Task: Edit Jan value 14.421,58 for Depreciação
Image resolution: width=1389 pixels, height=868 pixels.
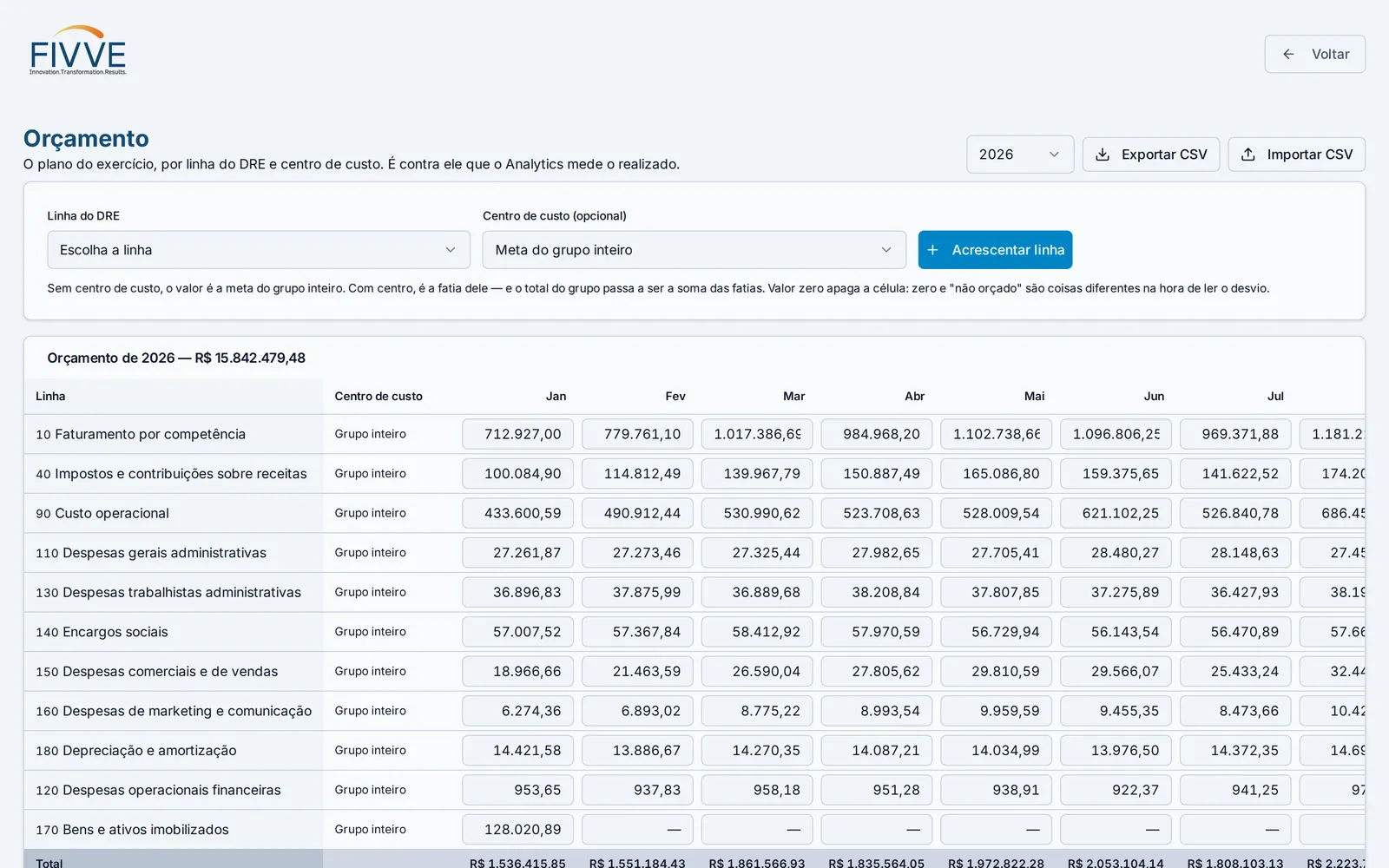Action: pyautogui.click(x=517, y=750)
